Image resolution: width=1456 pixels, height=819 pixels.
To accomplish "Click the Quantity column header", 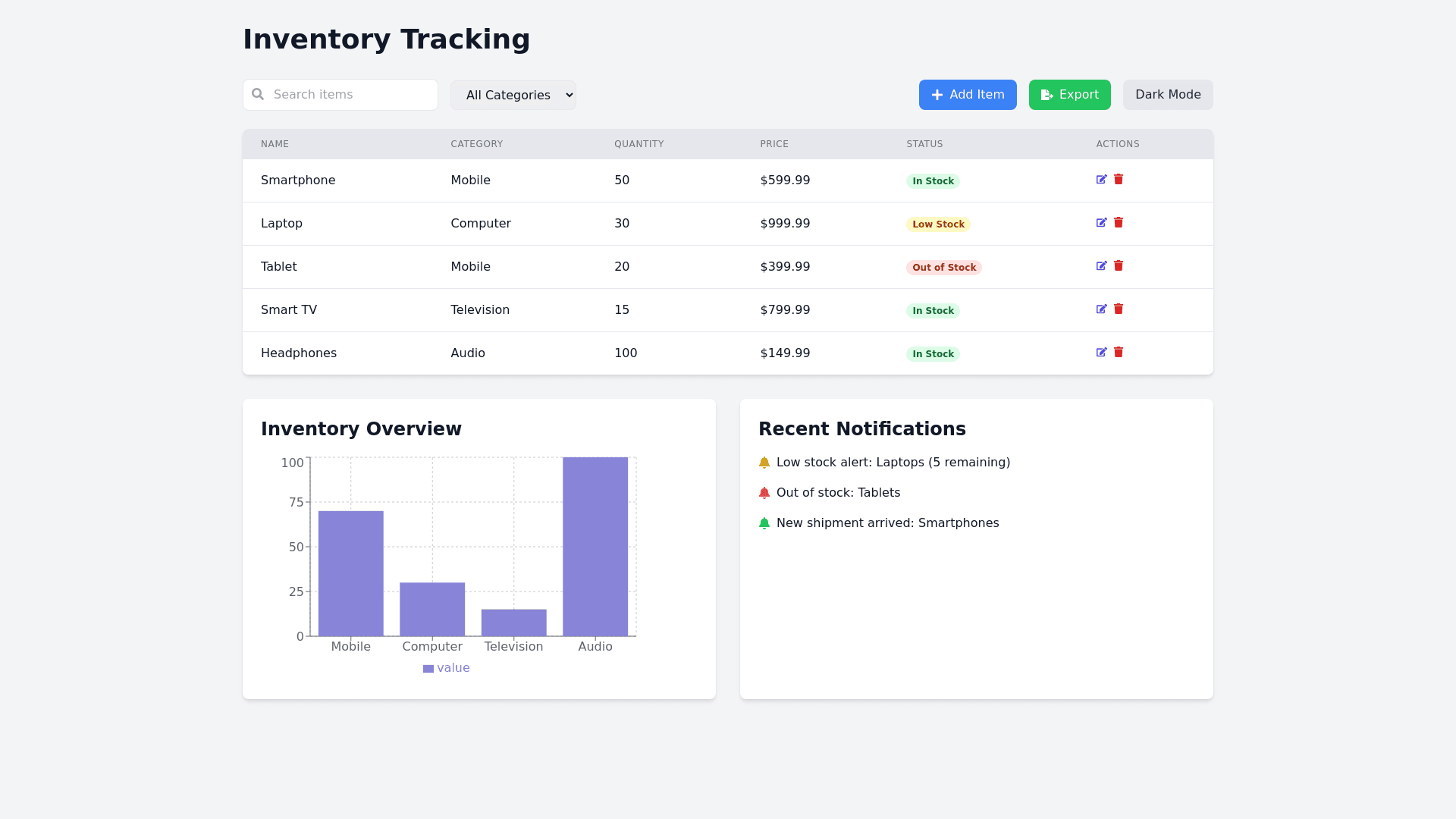I will pos(639,144).
